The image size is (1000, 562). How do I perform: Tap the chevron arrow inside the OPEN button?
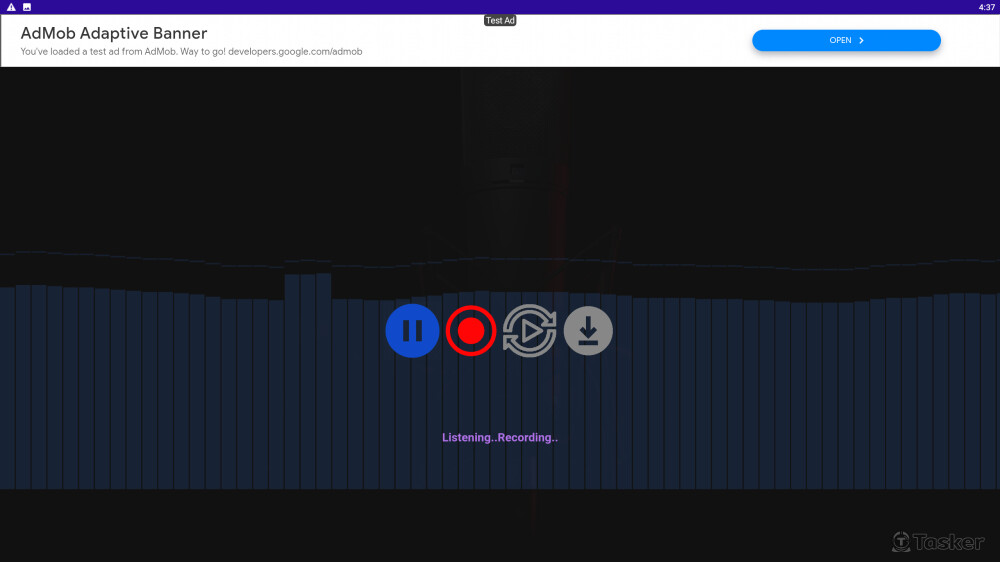point(861,41)
